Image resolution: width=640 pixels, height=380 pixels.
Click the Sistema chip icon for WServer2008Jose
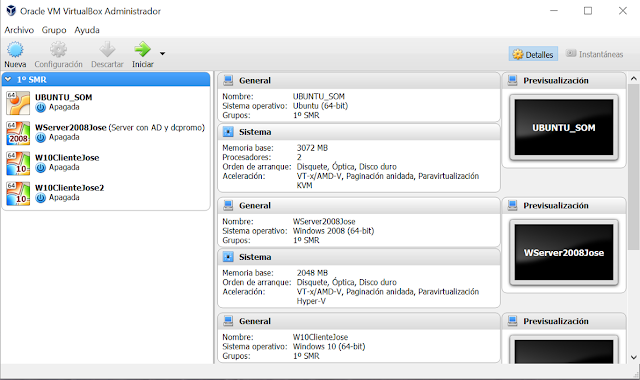tap(228, 257)
